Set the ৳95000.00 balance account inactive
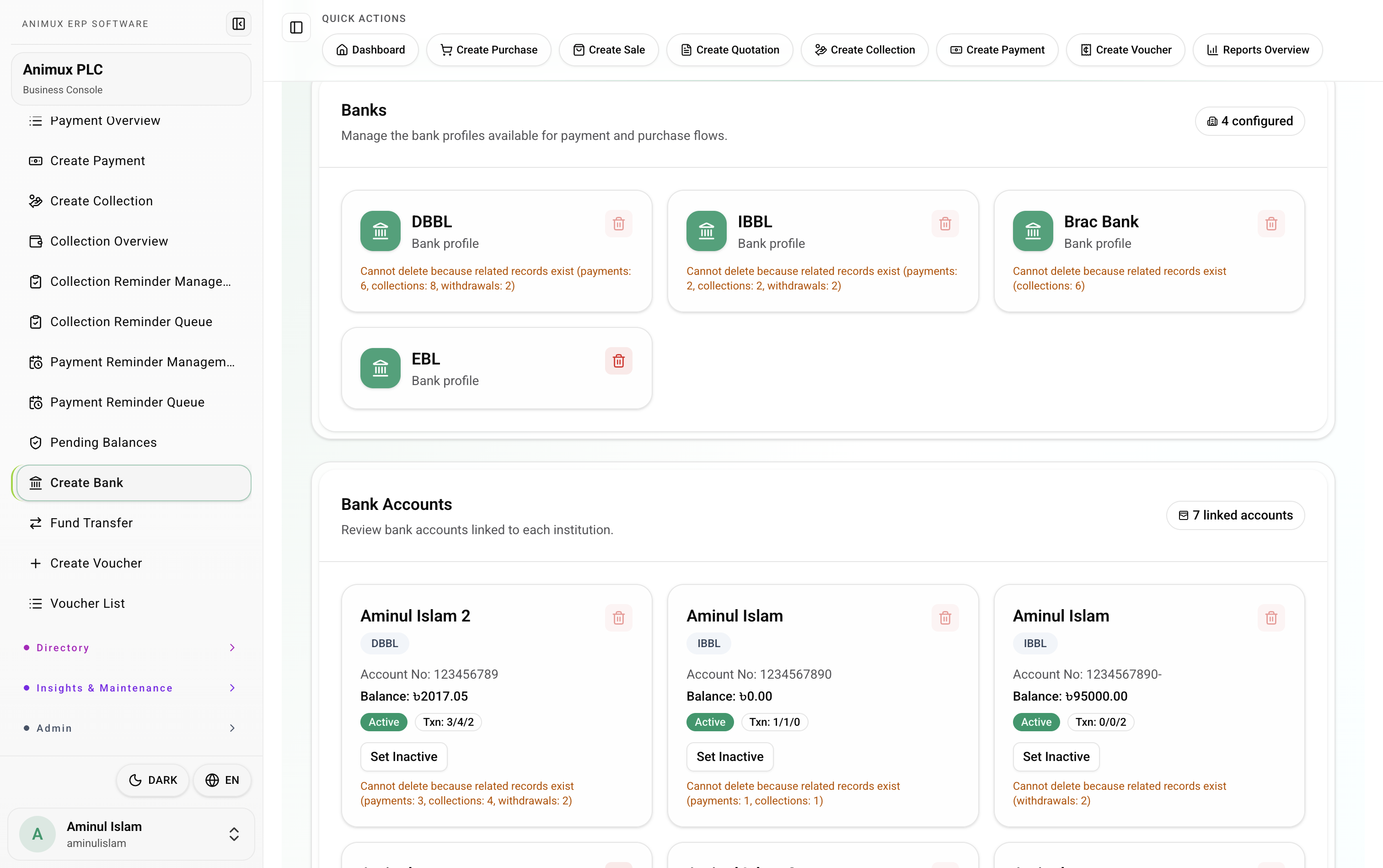The height and width of the screenshot is (868, 1383). pos(1056,756)
